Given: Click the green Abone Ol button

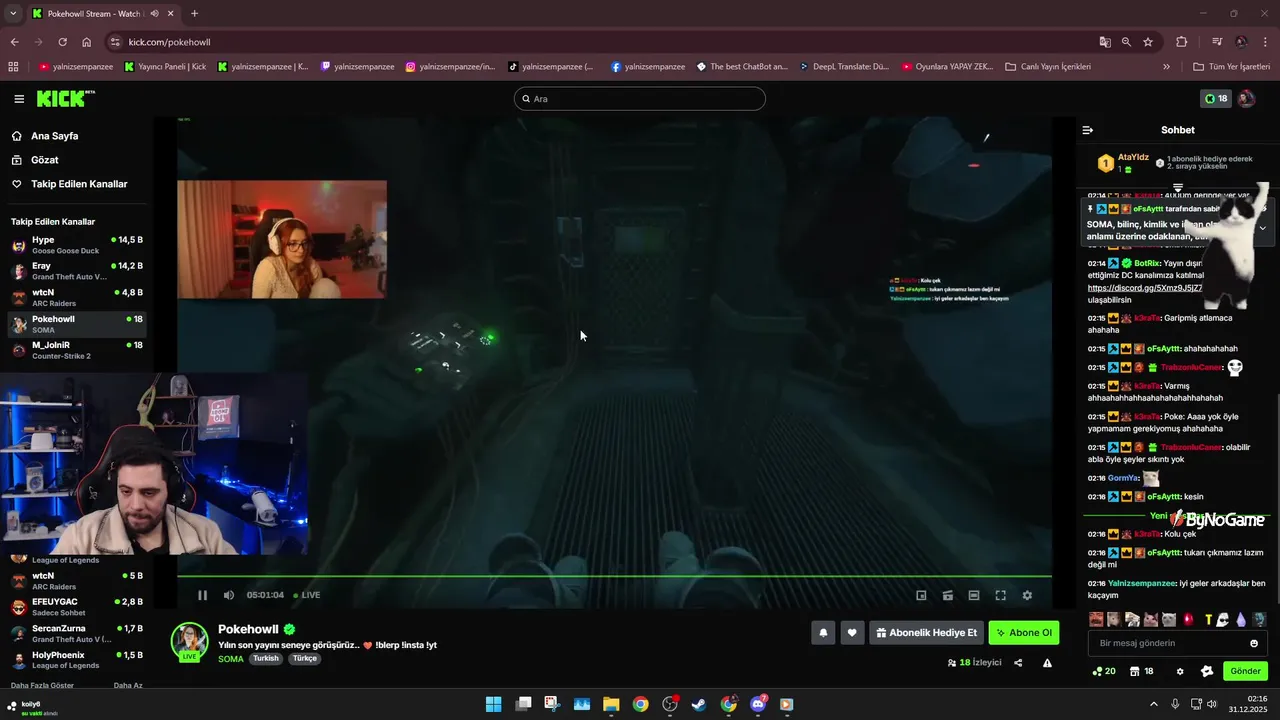Looking at the screenshot, I should (1024, 633).
